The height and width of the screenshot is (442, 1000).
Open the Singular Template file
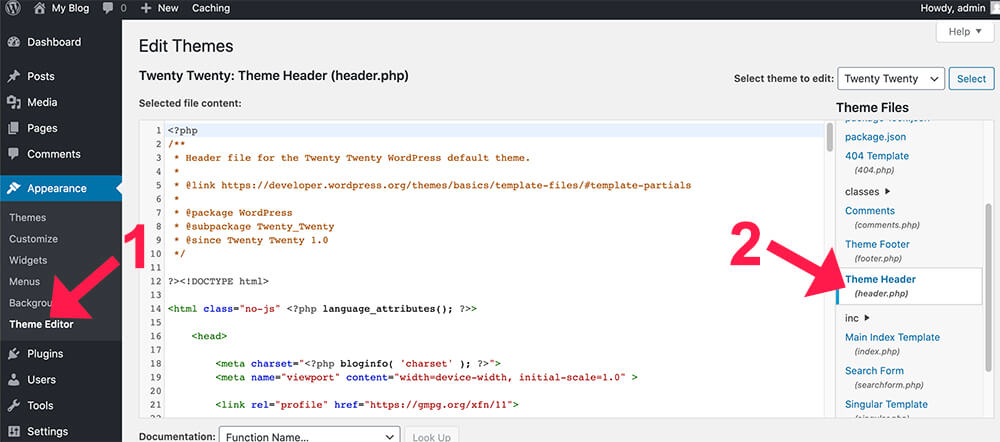coord(886,404)
